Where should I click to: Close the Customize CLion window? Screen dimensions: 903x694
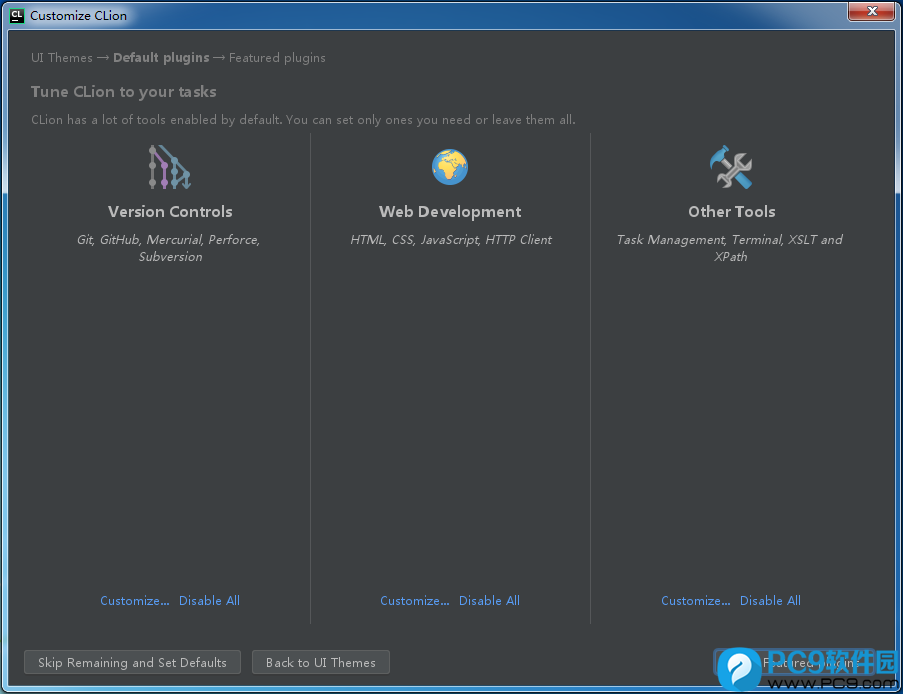[x=871, y=11]
